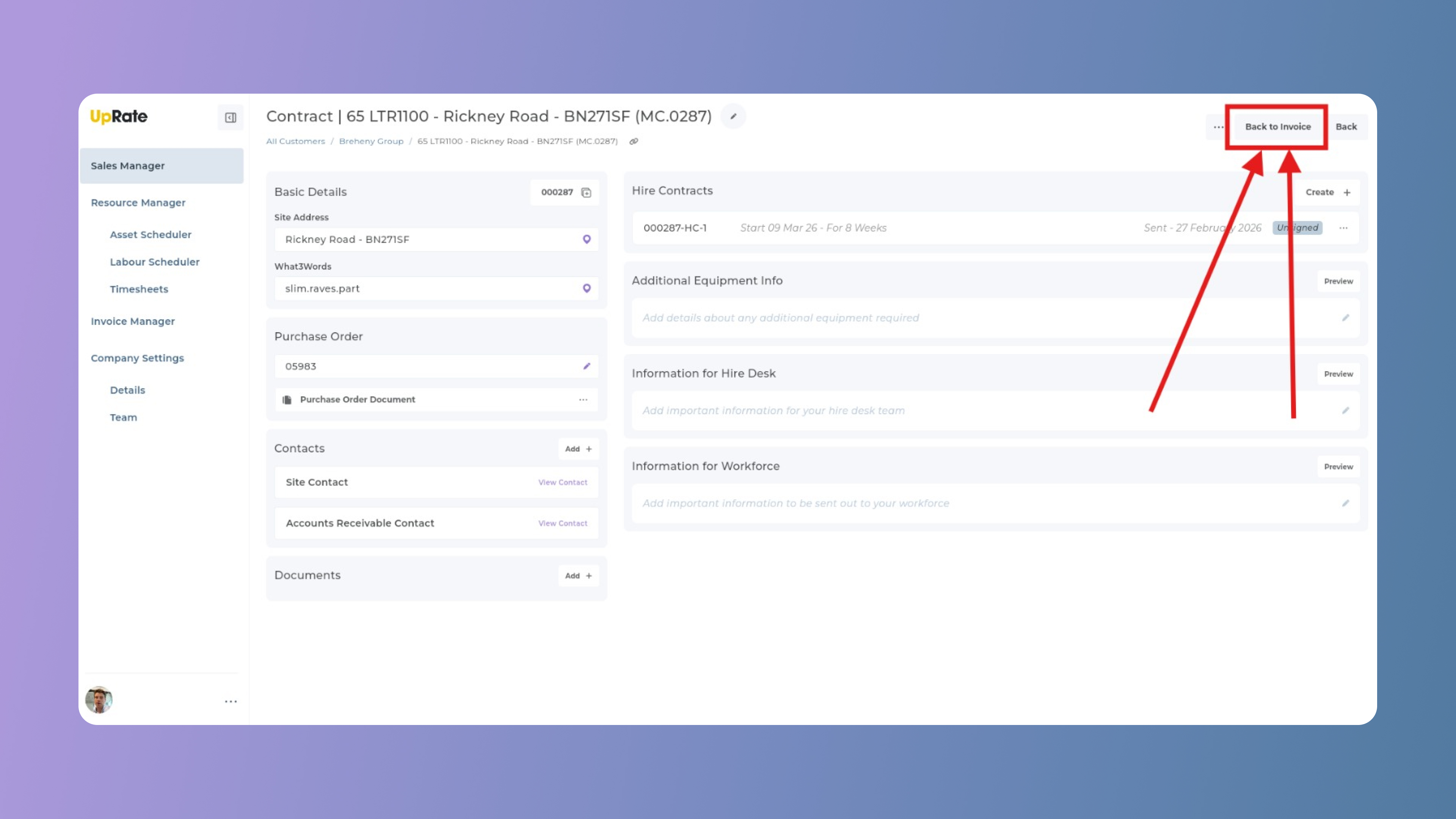
Task: Edit Additional Equipment Info pencil icon
Action: (x=1345, y=318)
